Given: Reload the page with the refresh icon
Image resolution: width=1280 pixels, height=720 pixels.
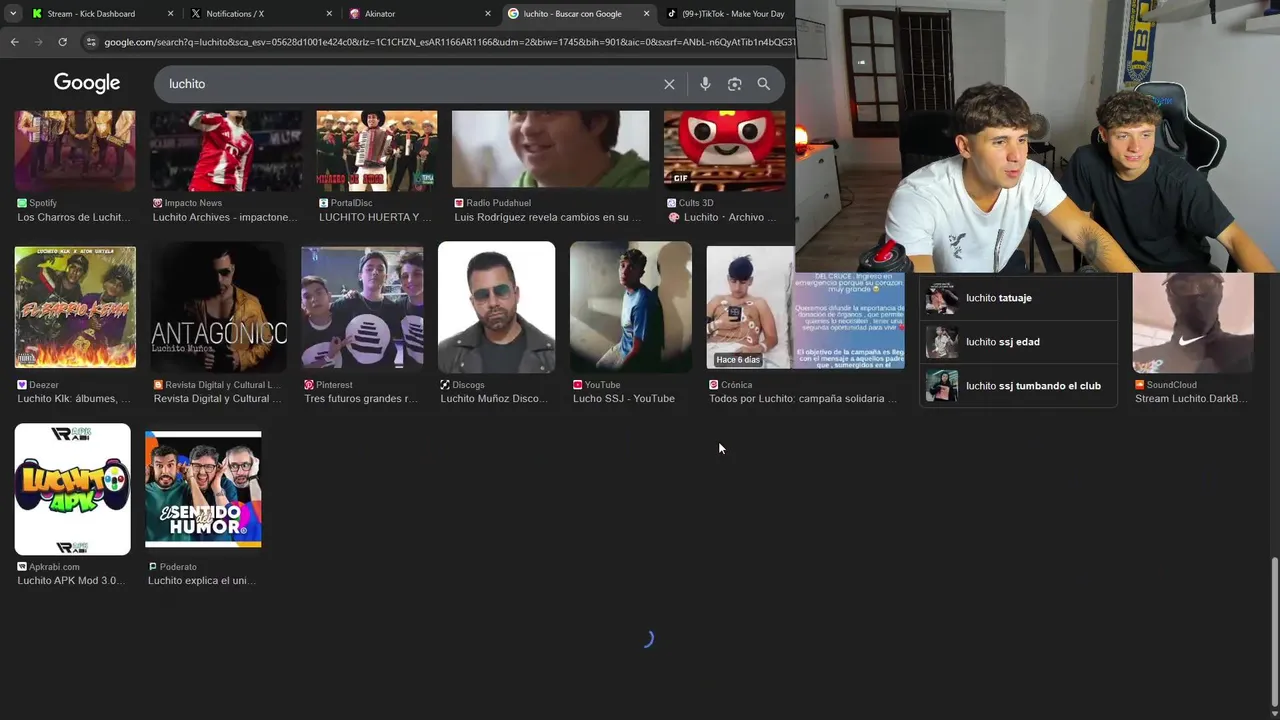Looking at the screenshot, I should 62,42.
